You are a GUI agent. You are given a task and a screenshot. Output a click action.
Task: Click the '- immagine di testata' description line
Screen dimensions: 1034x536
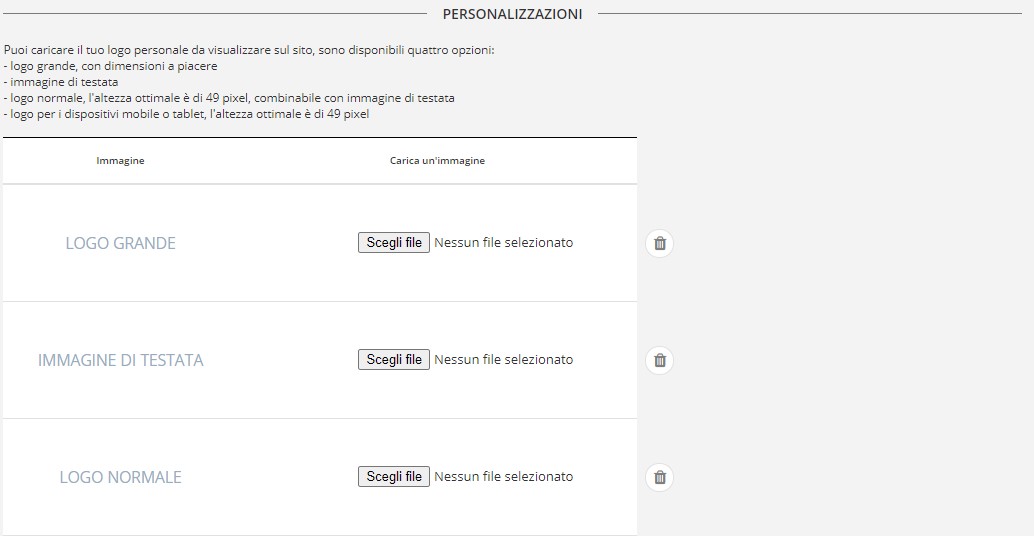(62, 82)
